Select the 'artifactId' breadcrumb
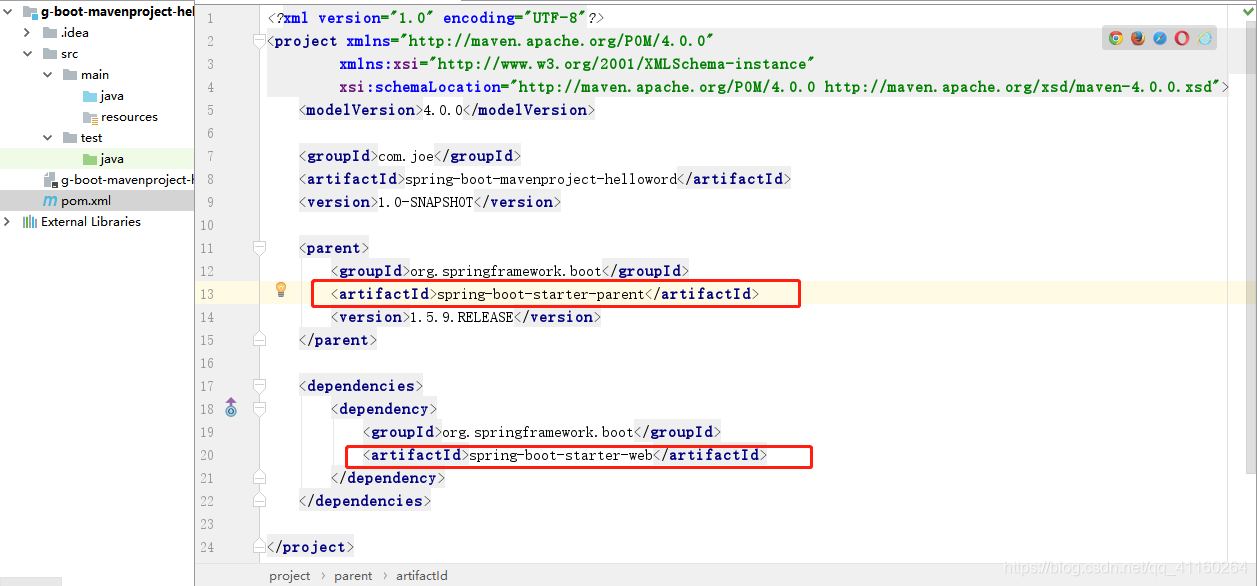 click(422, 576)
